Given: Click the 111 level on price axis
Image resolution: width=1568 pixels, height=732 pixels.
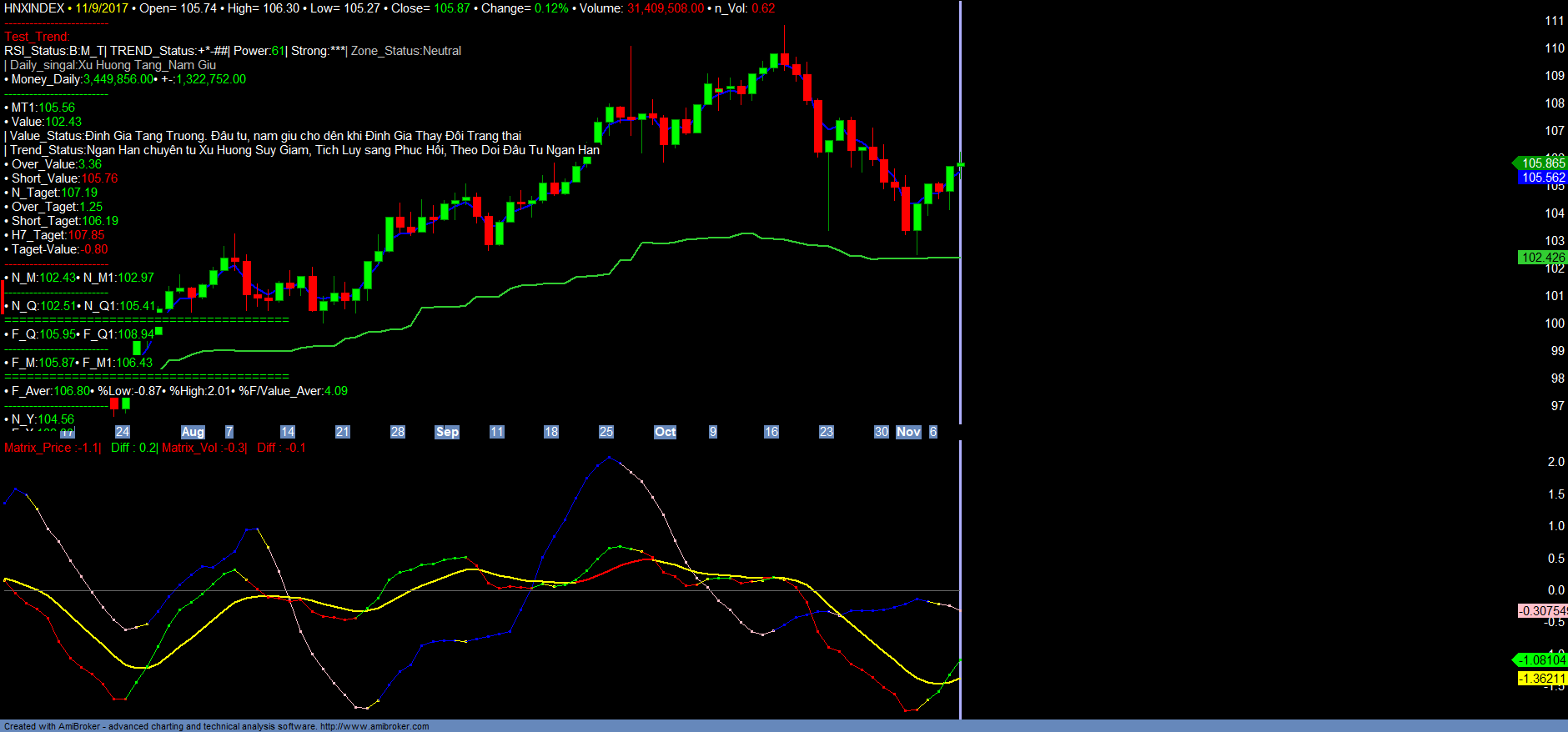Looking at the screenshot, I should [x=1554, y=21].
